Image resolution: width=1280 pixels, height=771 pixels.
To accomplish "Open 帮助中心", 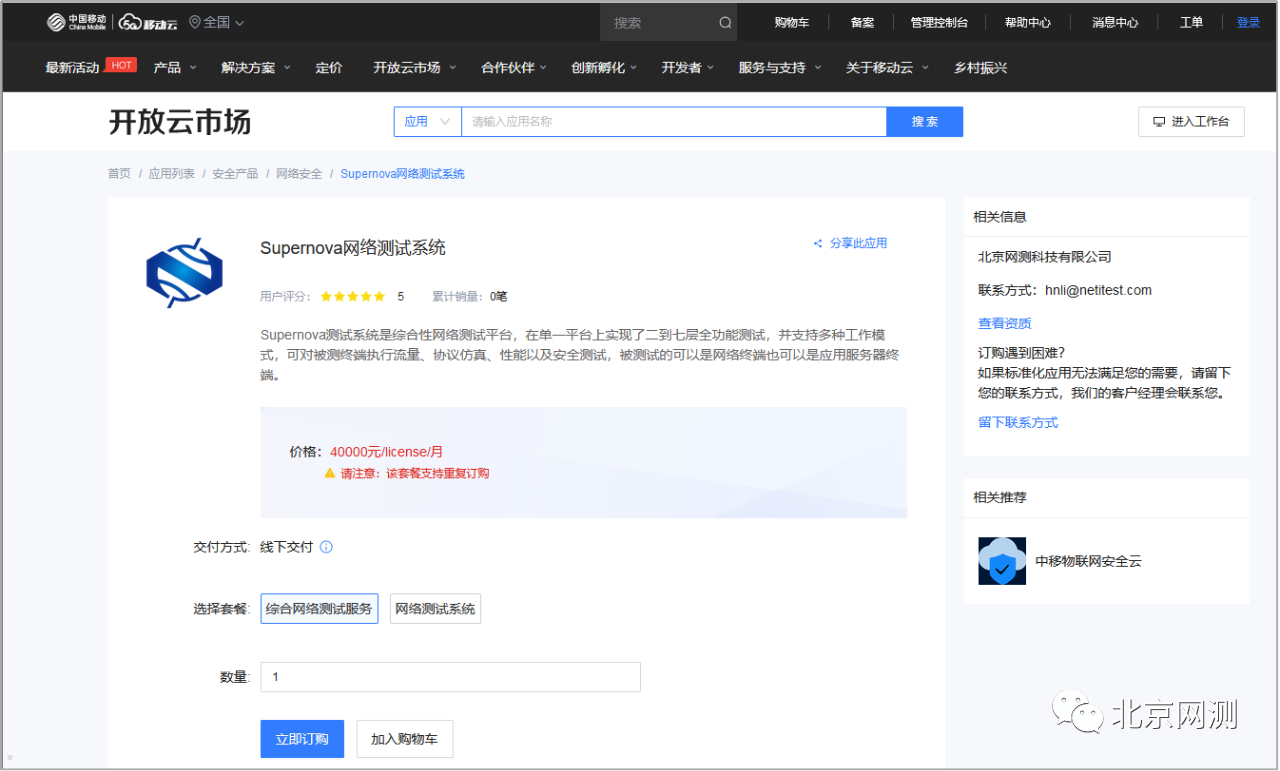I will (x=1028, y=23).
